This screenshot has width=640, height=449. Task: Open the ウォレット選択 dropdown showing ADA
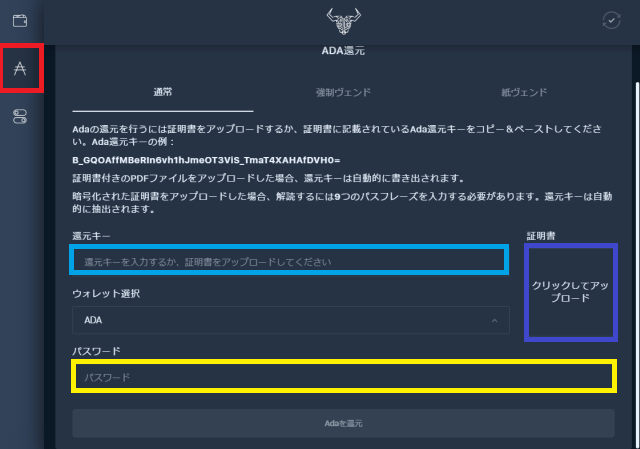[280, 320]
